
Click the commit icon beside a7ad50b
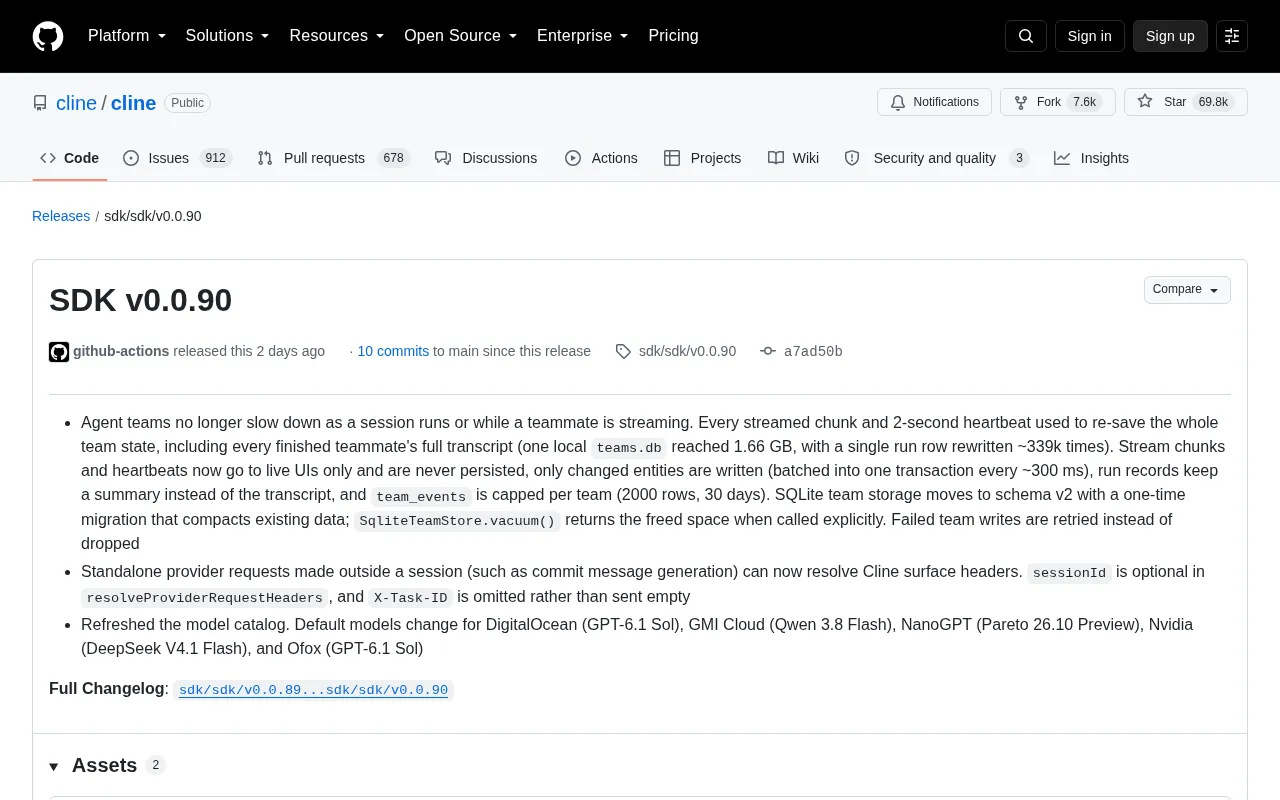click(x=768, y=351)
